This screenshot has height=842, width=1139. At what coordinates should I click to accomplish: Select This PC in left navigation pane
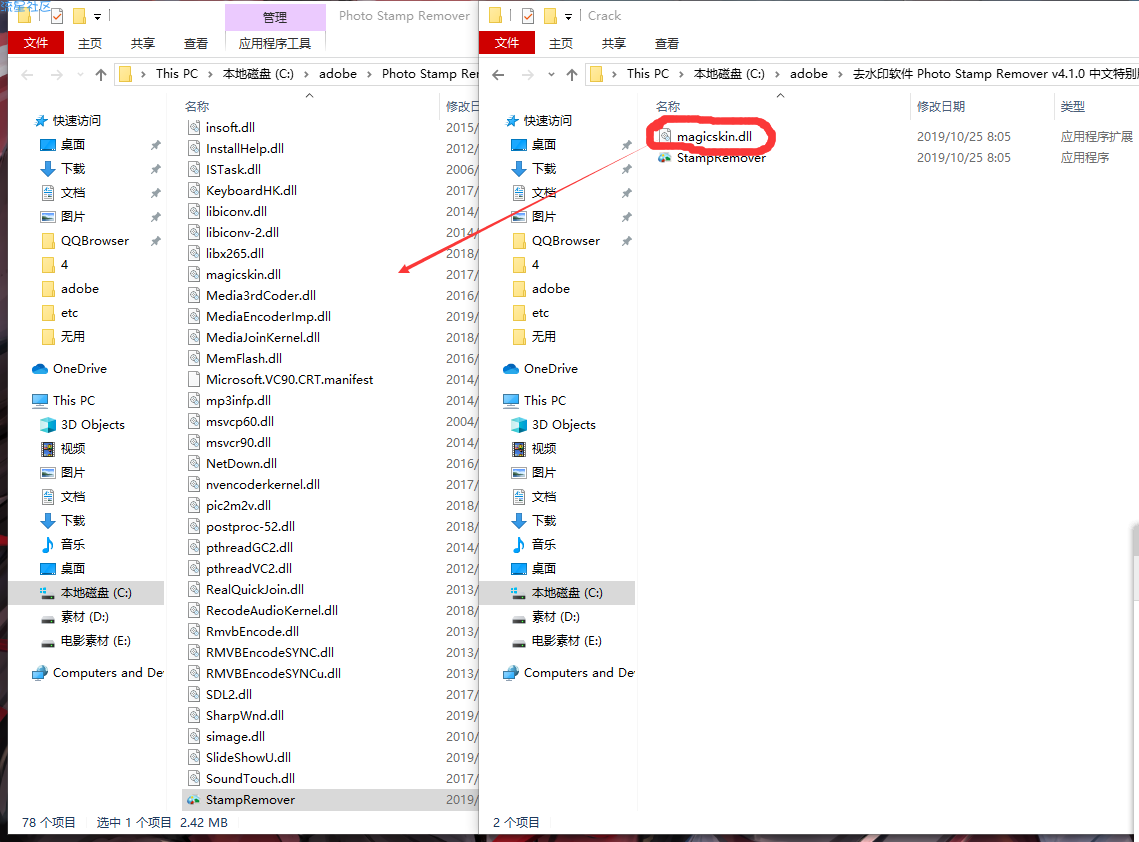pos(73,400)
